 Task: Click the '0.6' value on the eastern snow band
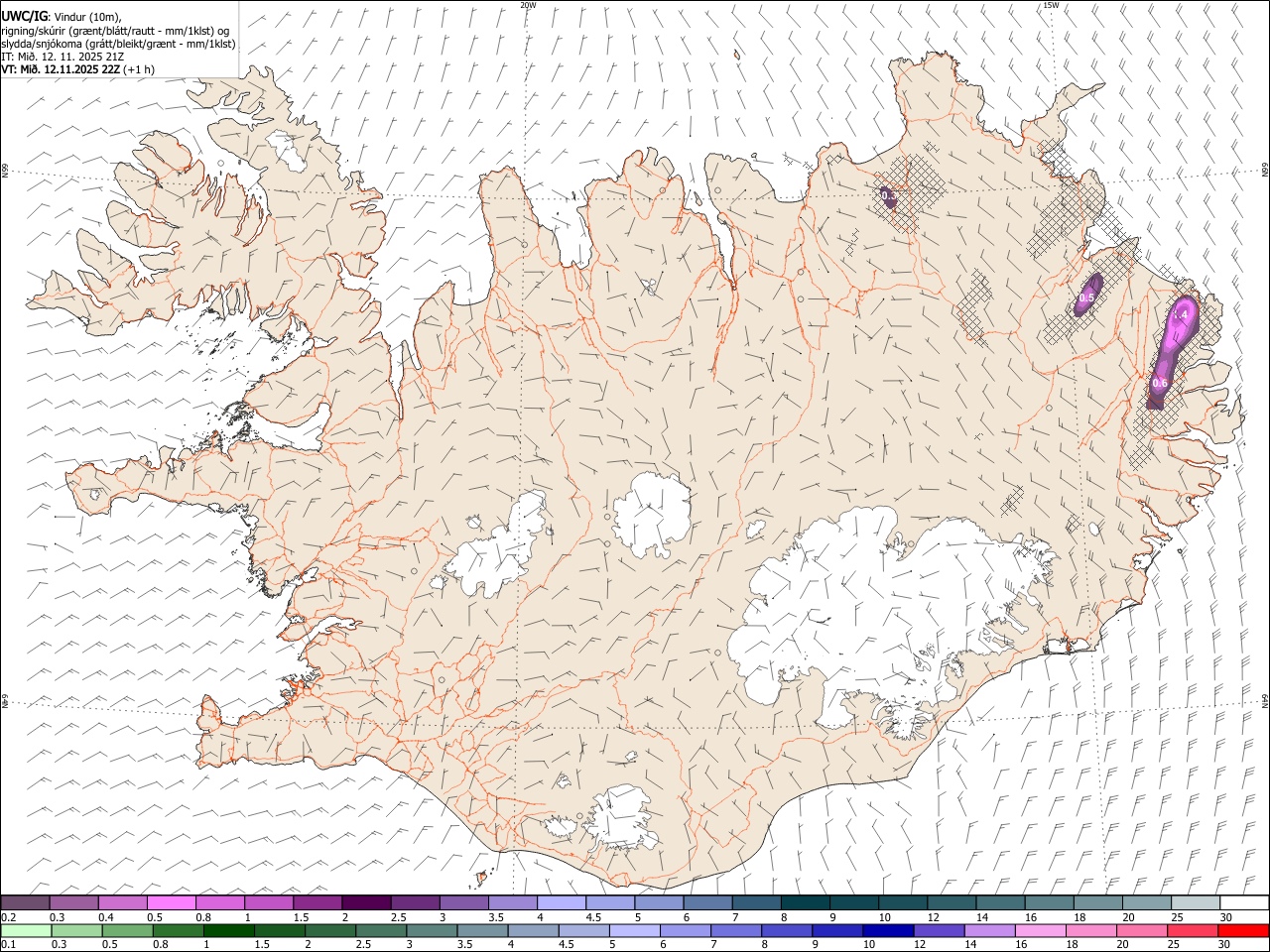point(1160,383)
